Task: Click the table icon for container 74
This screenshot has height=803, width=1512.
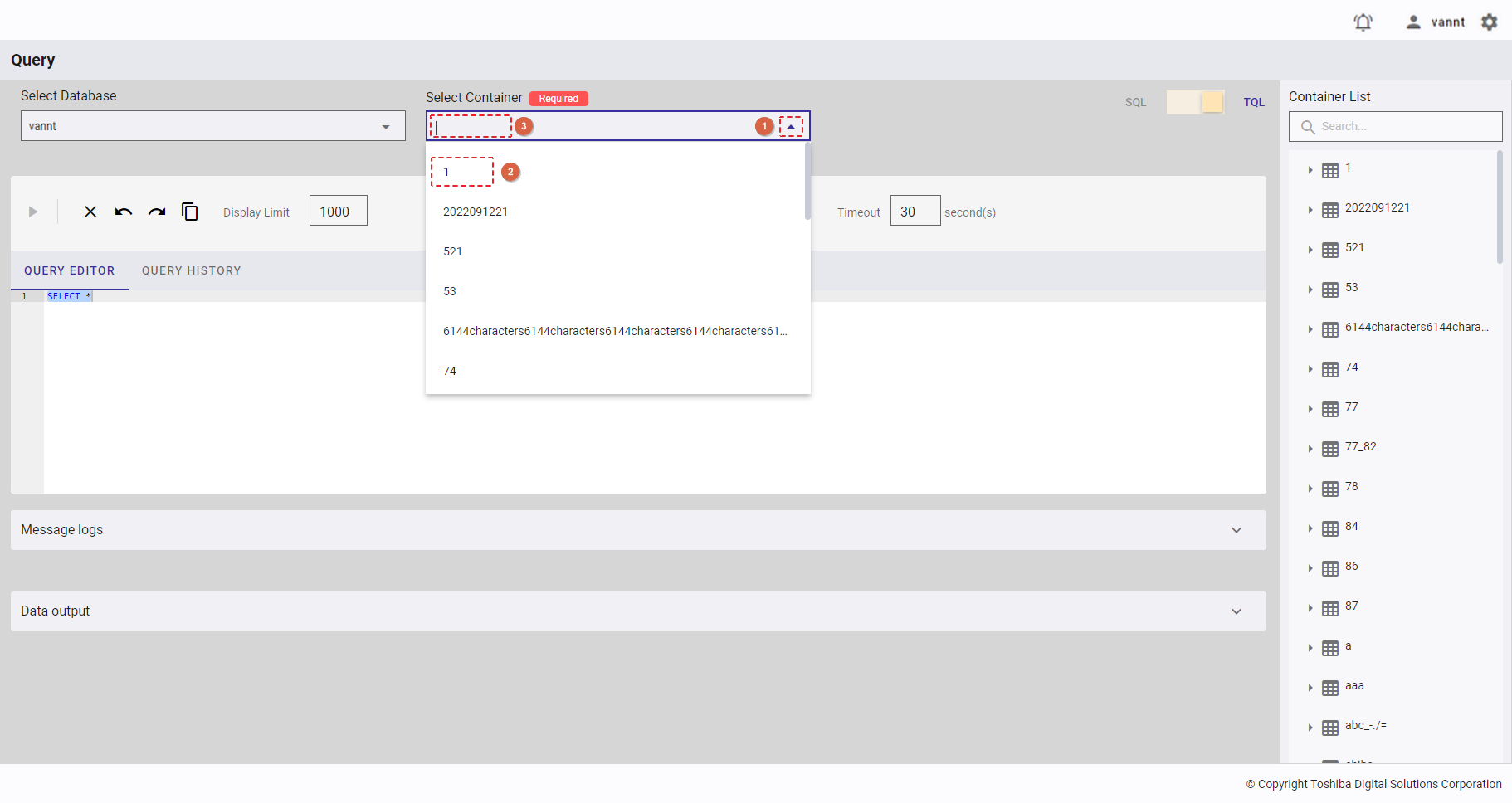Action: (1330, 369)
